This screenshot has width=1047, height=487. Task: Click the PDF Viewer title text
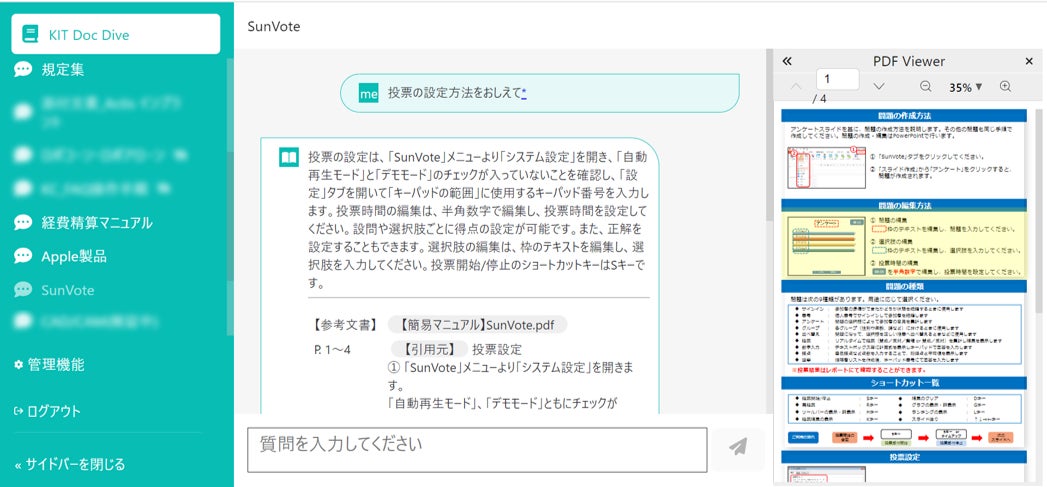click(x=909, y=61)
